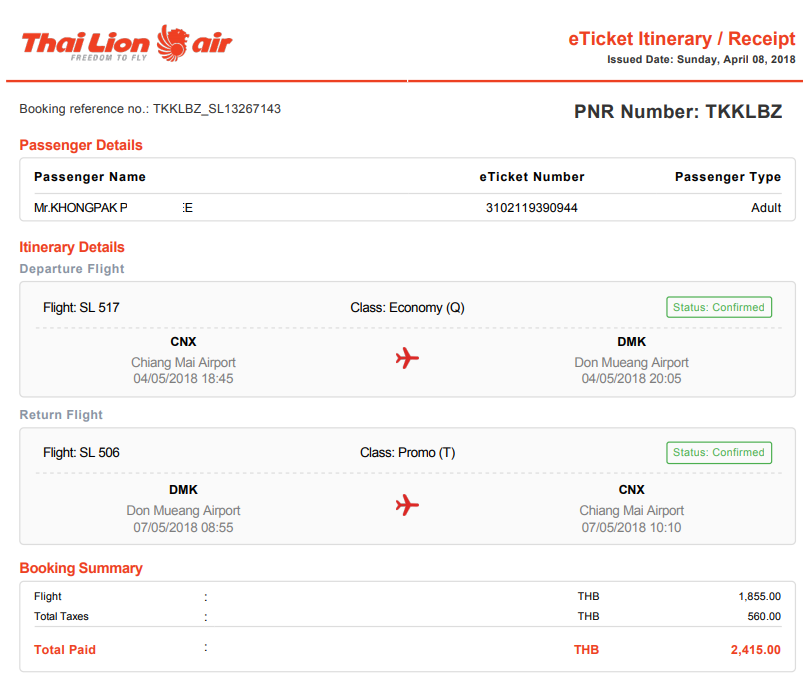This screenshot has height=679, width=803.
Task: Select the eTicket number 3102119390944
Action: 532,208
